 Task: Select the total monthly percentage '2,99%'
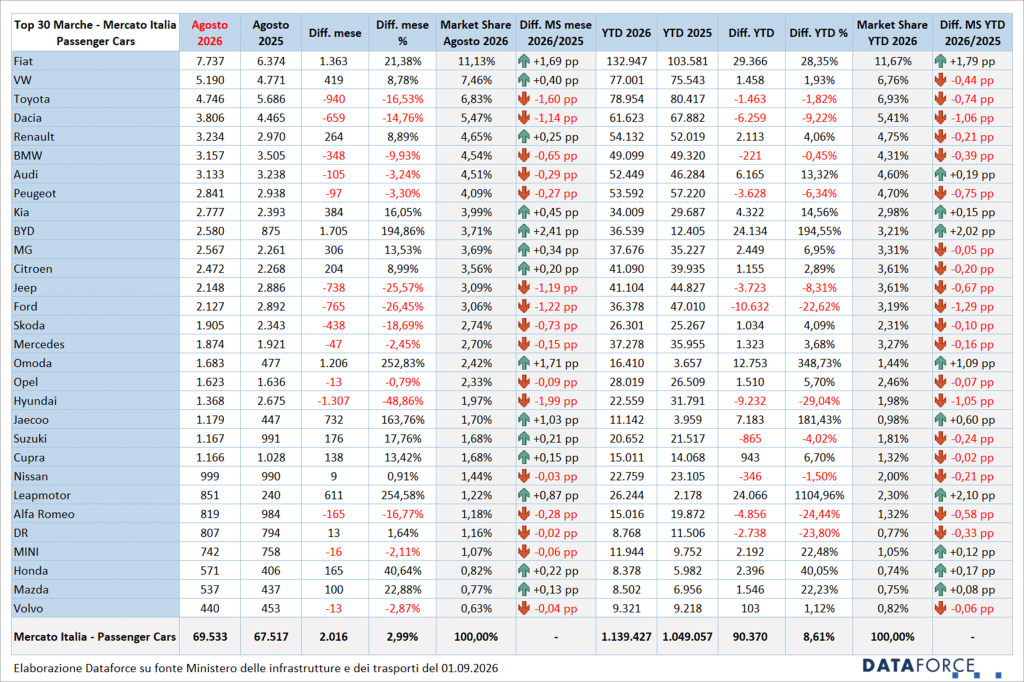coord(402,637)
